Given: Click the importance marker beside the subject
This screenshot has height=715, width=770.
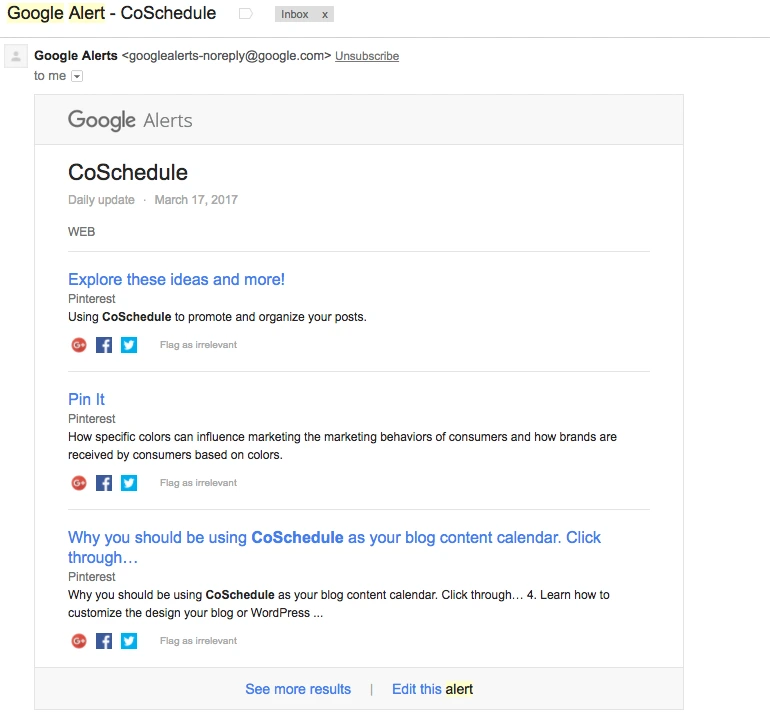Looking at the screenshot, I should [246, 14].
